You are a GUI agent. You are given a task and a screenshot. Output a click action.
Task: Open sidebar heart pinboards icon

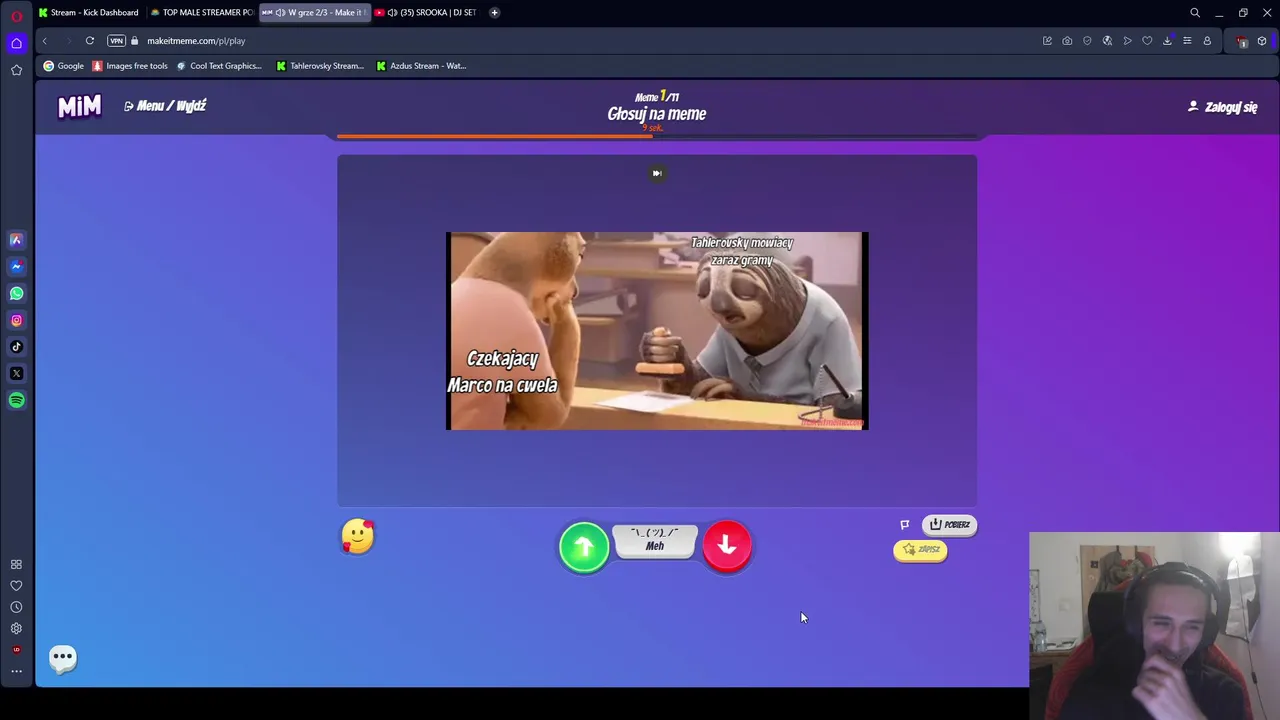[16, 586]
